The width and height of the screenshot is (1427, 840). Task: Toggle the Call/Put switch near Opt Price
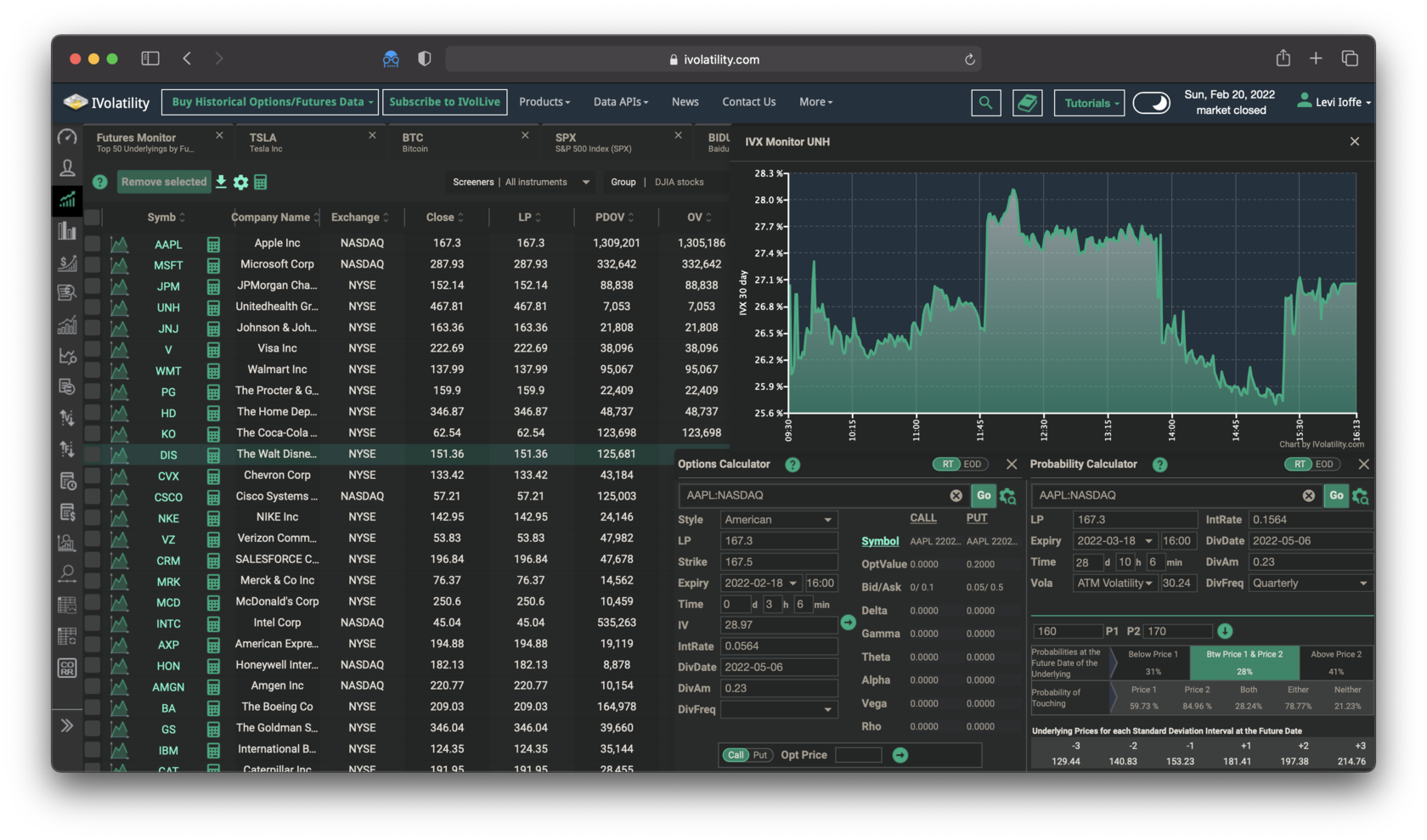(747, 755)
